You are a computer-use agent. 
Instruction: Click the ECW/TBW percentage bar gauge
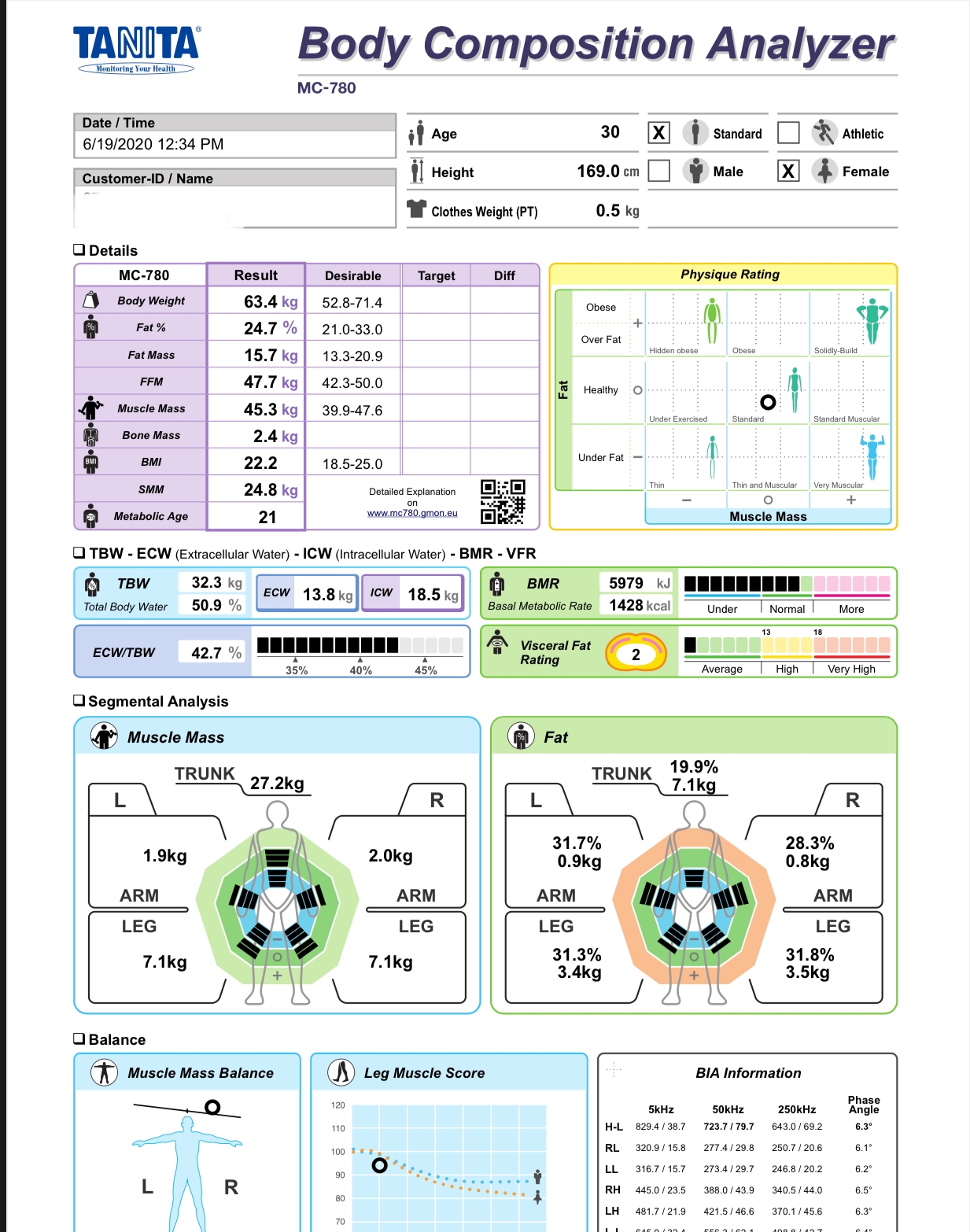point(360,645)
